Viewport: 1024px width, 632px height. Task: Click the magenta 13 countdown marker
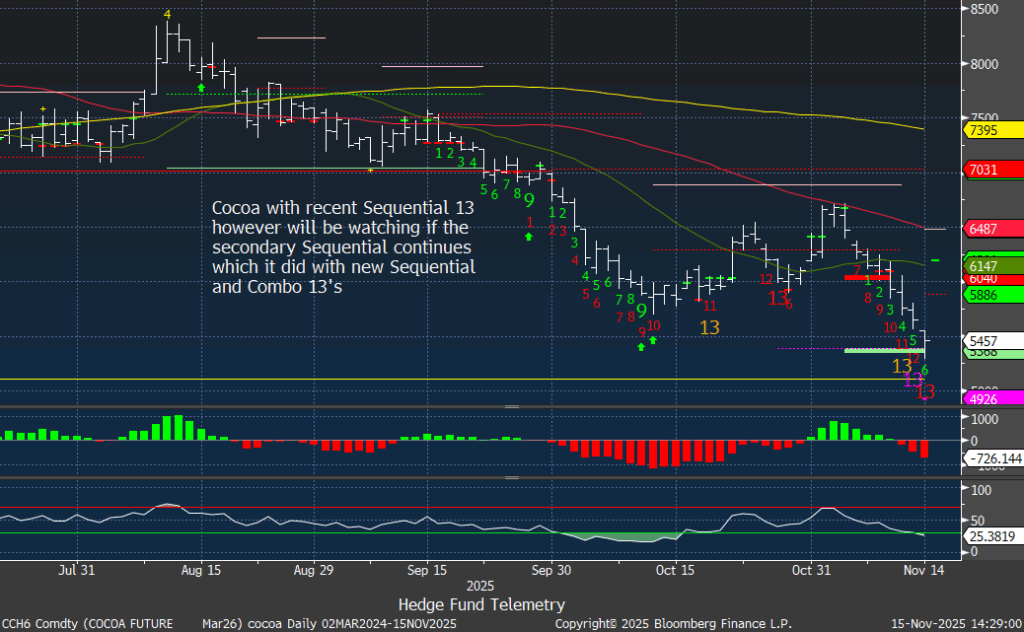point(913,380)
